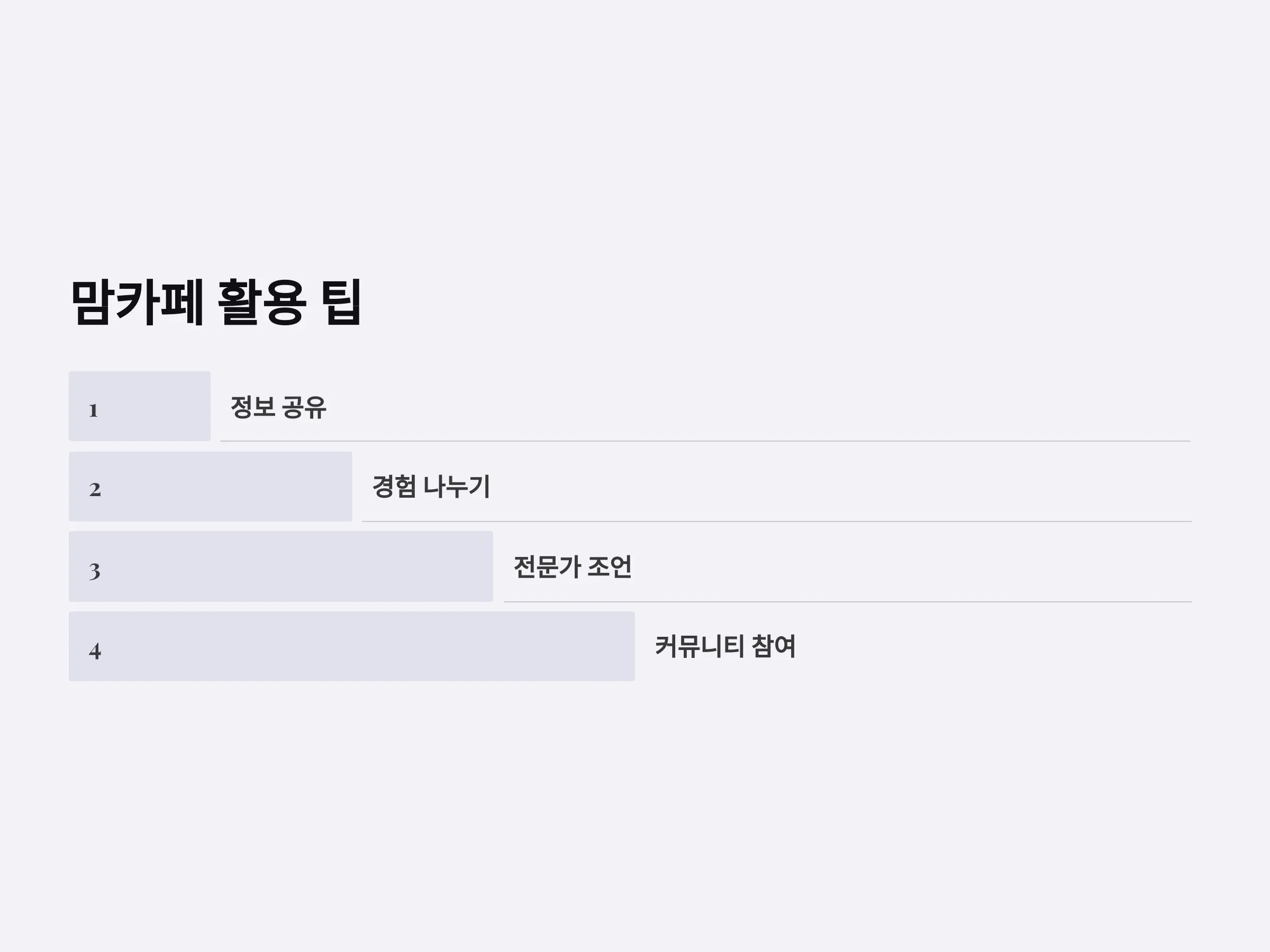Click the word 맘카페 in the title

coord(137,302)
